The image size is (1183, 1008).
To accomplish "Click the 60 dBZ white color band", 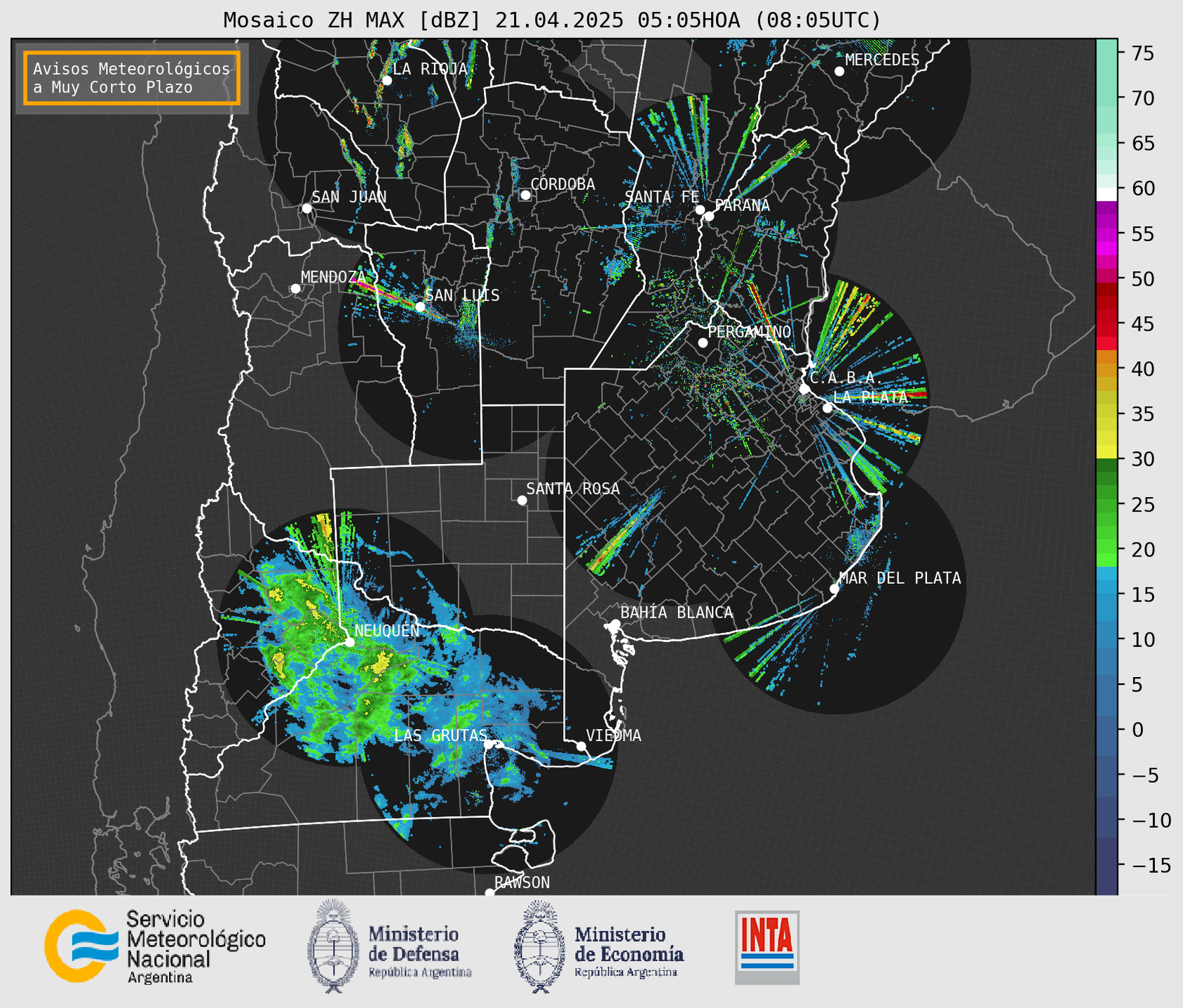I will point(1106,193).
